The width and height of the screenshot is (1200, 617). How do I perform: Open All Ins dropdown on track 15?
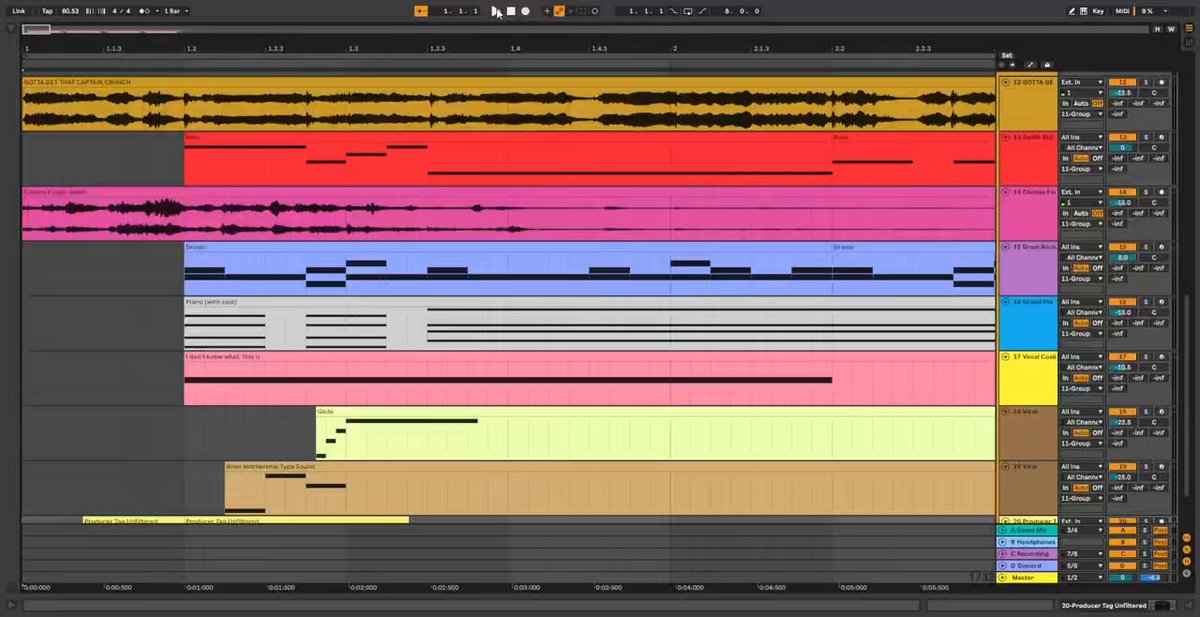click(1082, 247)
